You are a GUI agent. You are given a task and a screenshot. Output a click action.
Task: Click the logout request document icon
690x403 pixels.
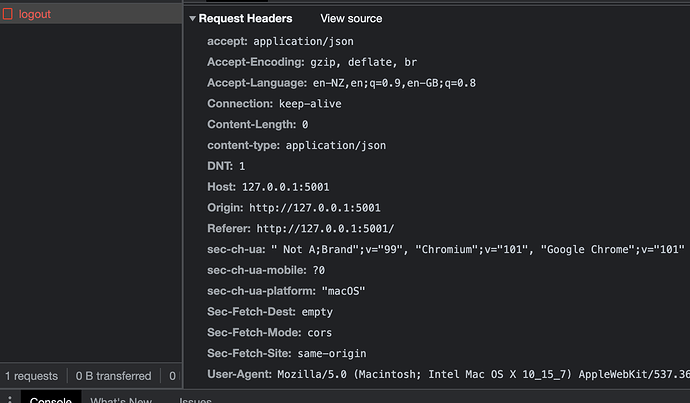[8, 14]
